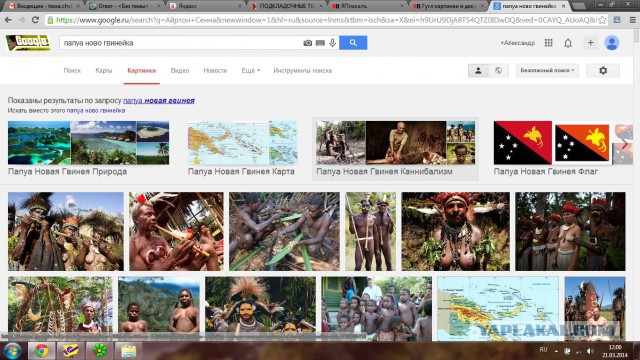Select the Картинки tab
Viewport: 640px width, 360px height.
click(142, 71)
